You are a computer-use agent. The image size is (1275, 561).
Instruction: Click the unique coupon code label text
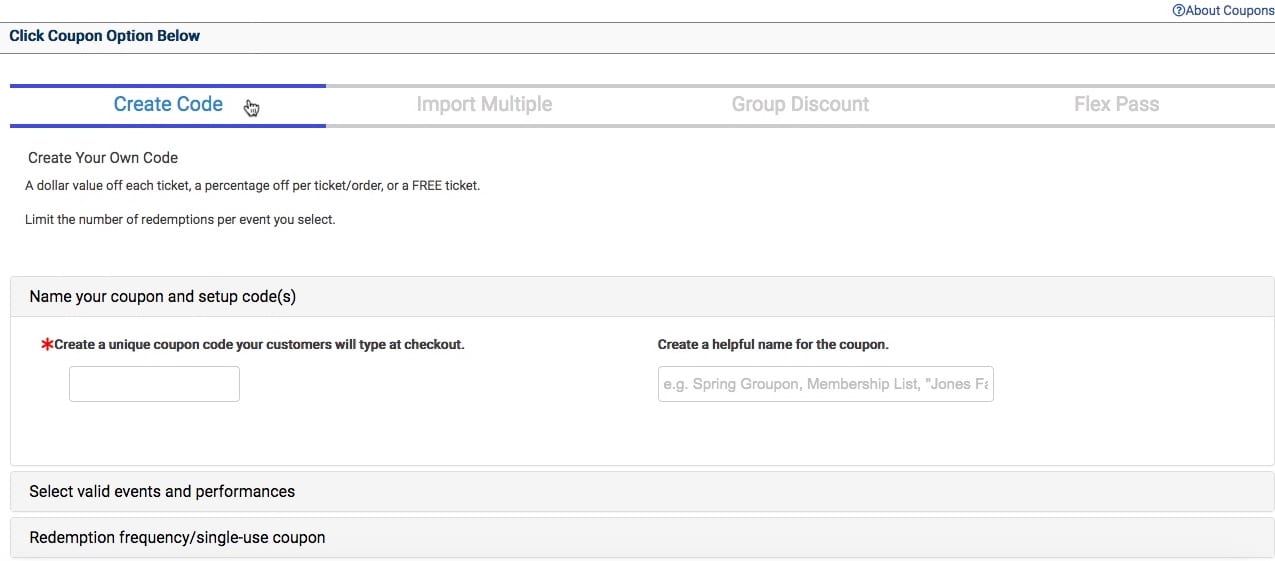tap(259, 344)
